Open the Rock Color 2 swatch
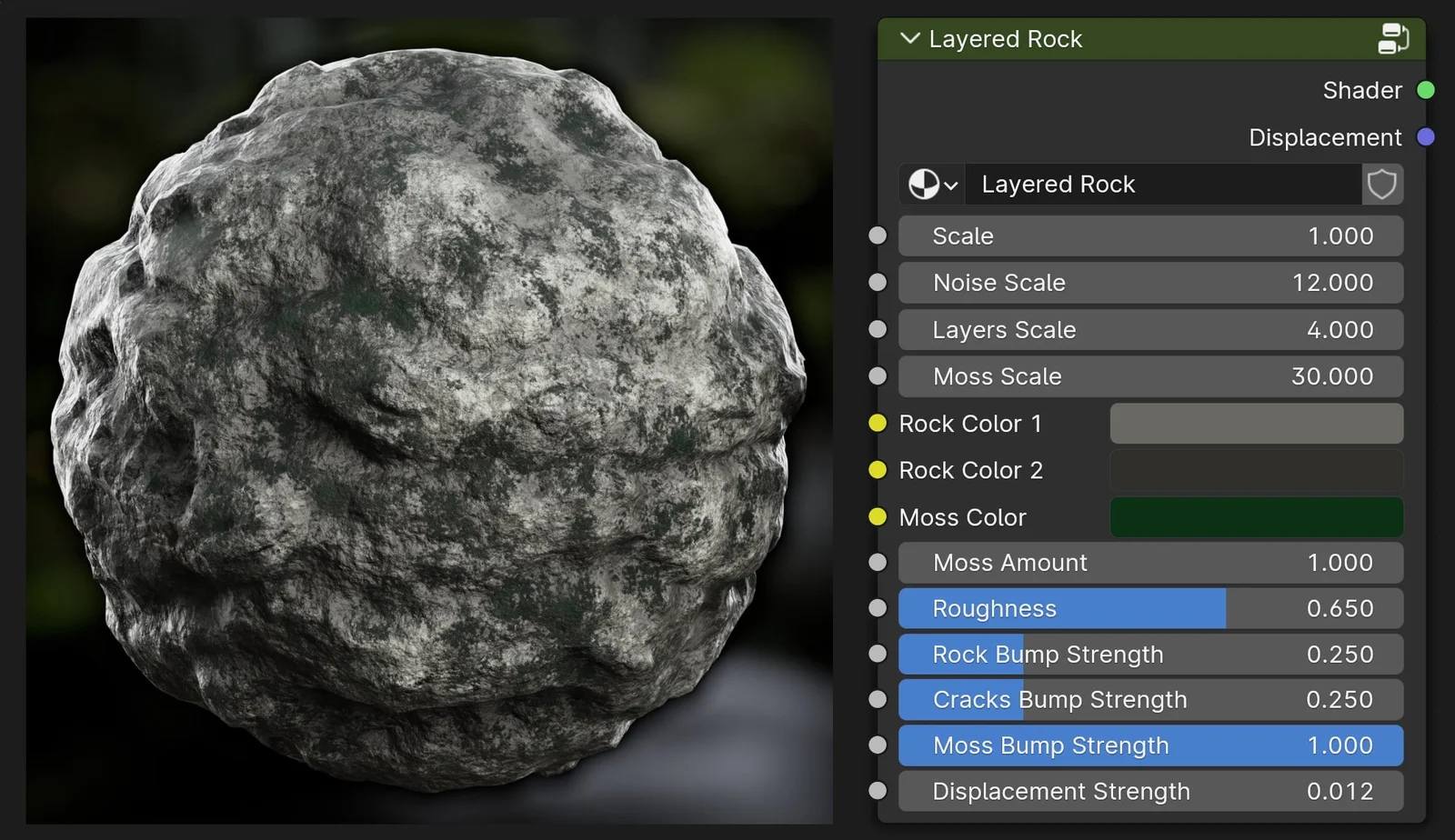Viewport: 1455px width, 840px height. coord(1256,470)
